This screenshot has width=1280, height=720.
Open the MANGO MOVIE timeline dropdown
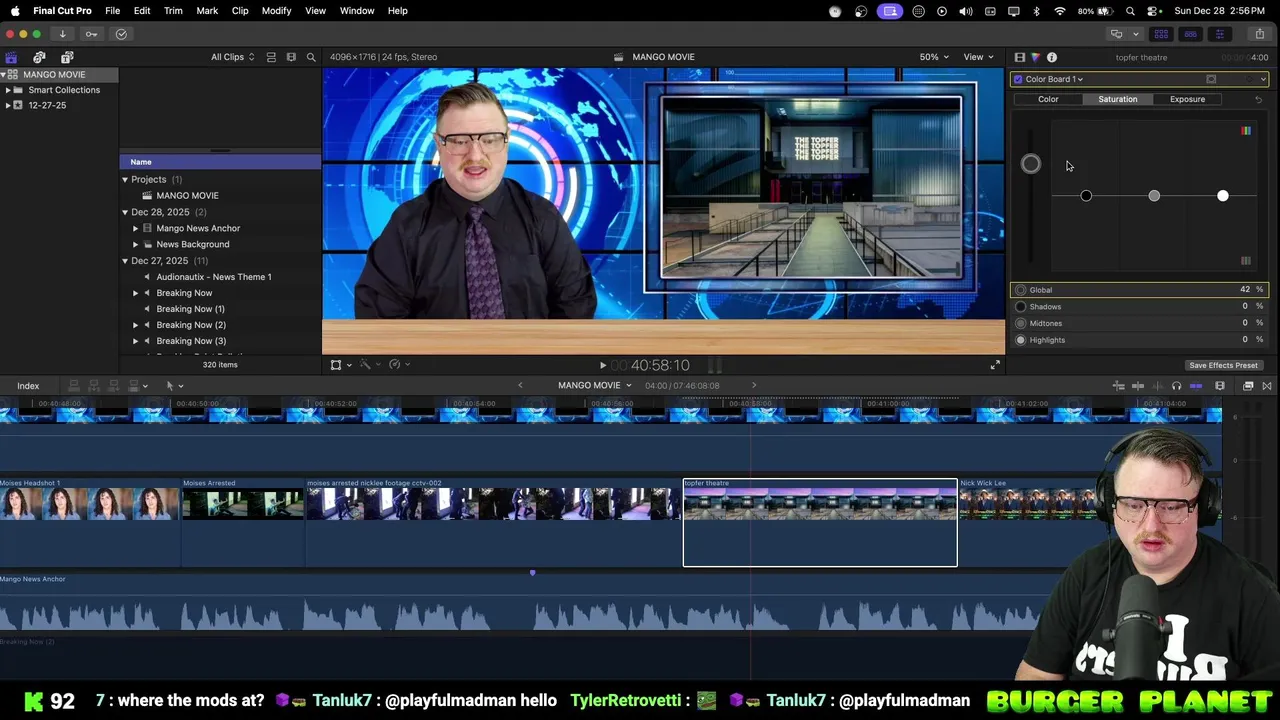coord(595,386)
